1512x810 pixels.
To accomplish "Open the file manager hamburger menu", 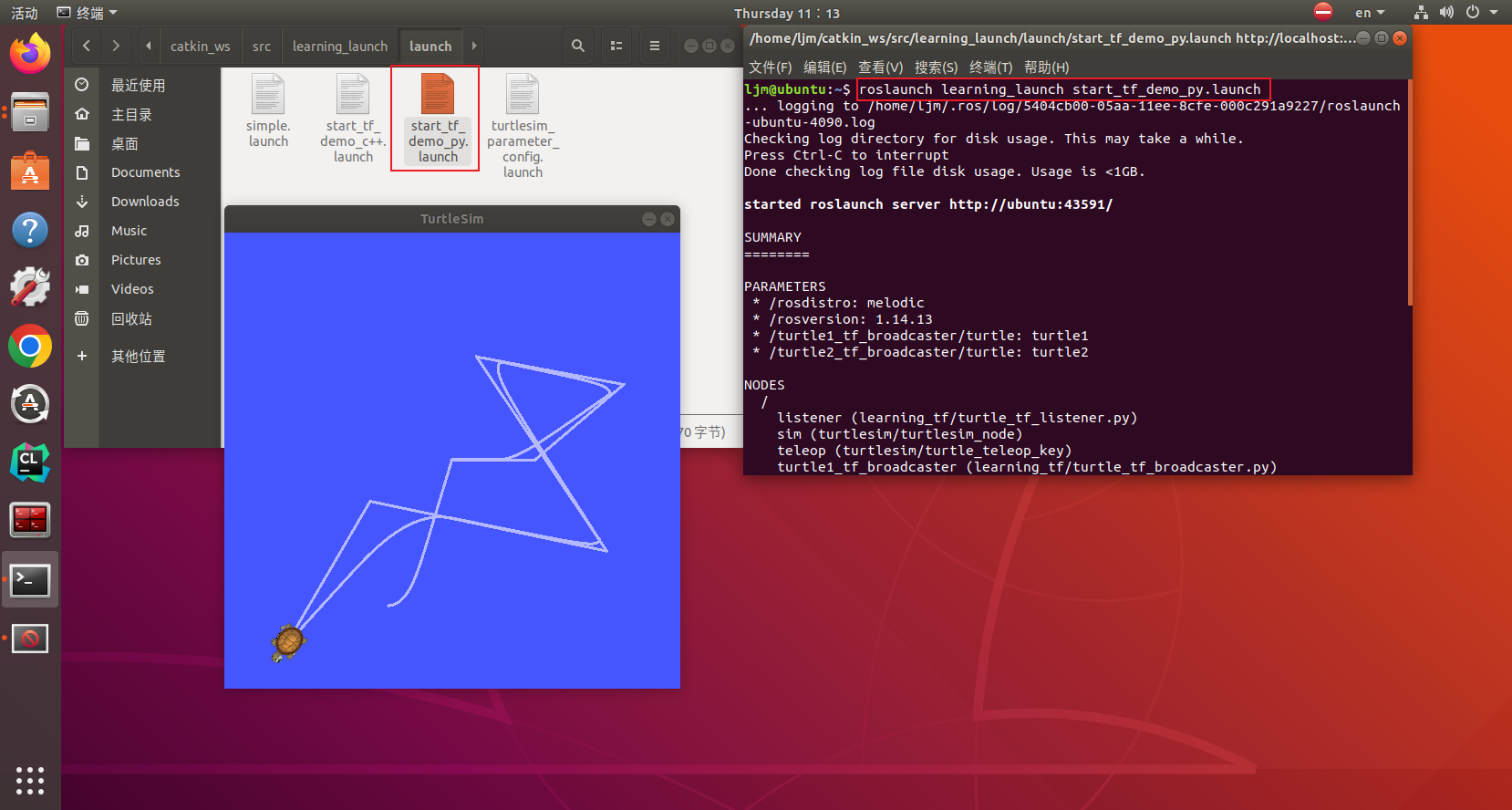I will (654, 46).
